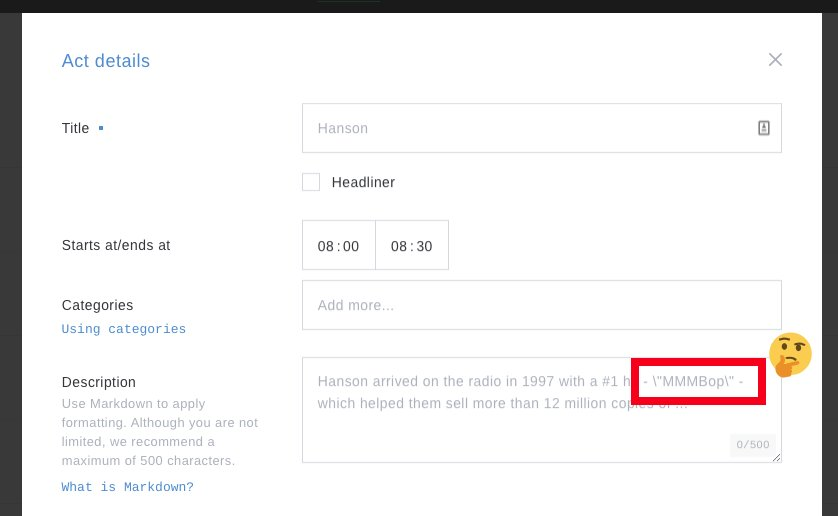Open the What is Markdown? link
The height and width of the screenshot is (516, 838).
pos(127,487)
